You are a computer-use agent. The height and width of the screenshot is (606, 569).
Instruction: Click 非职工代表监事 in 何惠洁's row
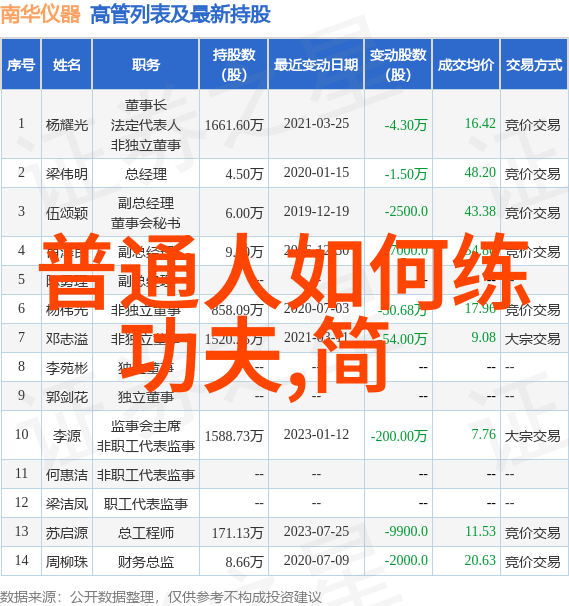coord(146,475)
